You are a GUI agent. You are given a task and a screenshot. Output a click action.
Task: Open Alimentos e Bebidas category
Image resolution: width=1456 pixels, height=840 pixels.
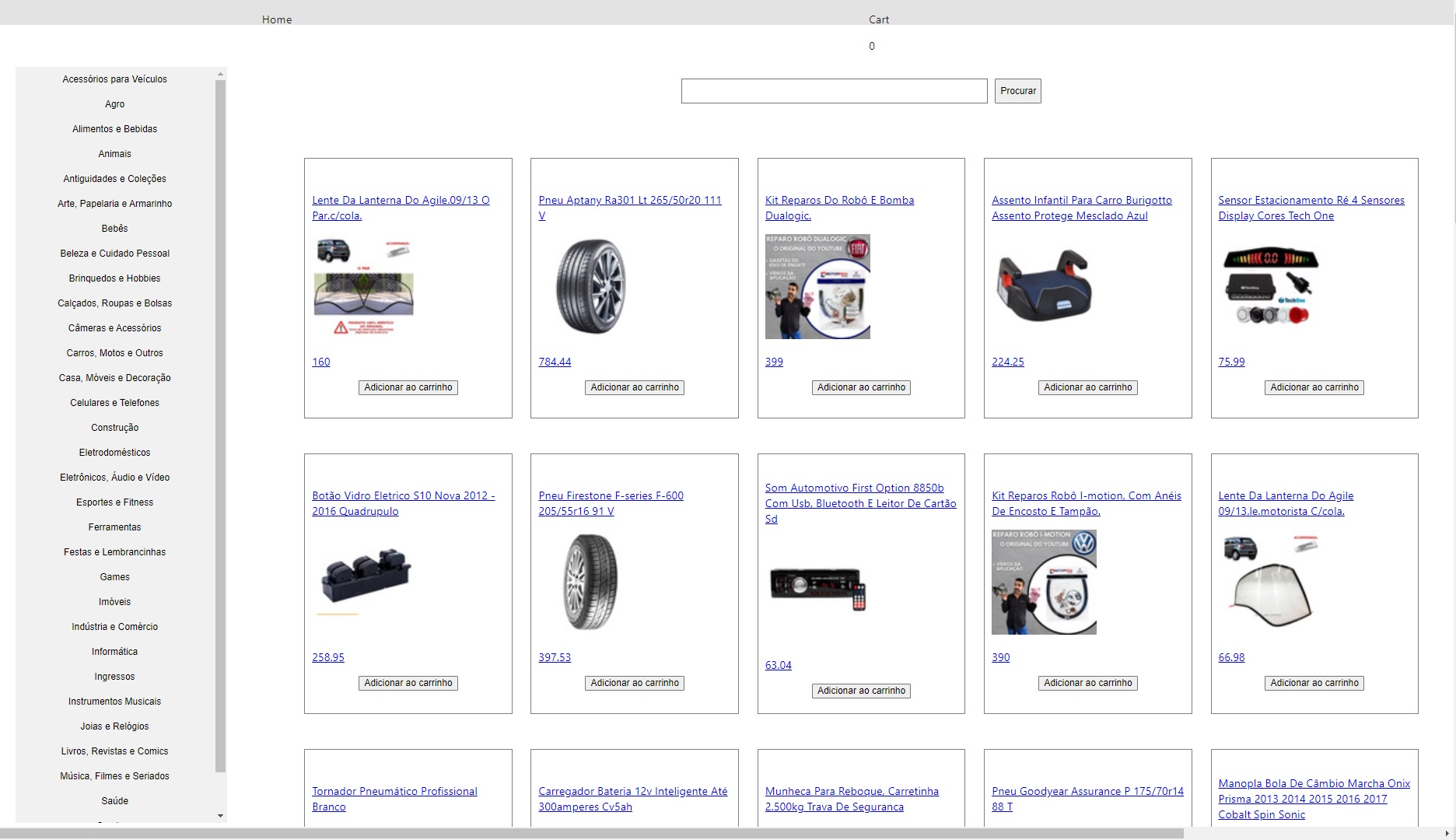(114, 129)
